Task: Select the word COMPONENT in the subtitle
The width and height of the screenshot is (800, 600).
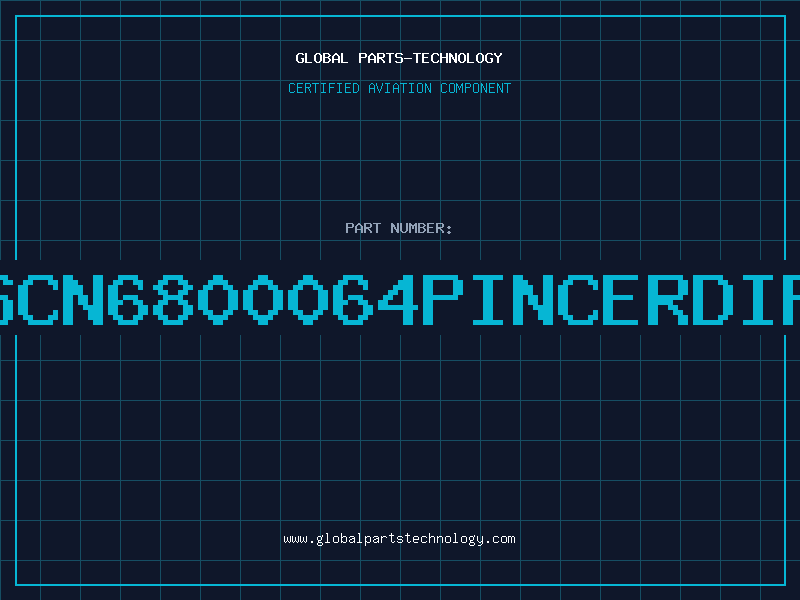Action: coord(476,88)
